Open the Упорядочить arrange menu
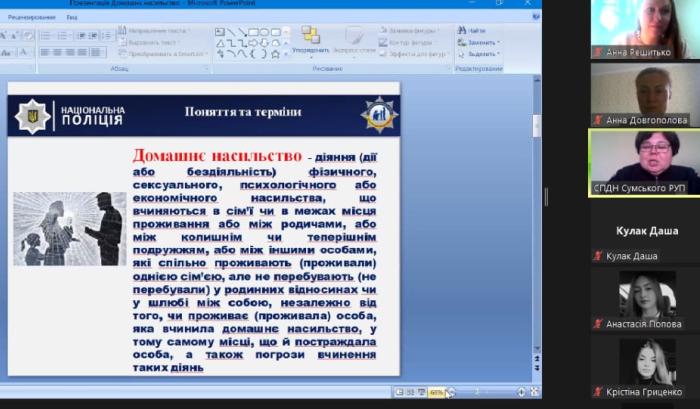Viewport: 700px width, 409px height. click(x=310, y=42)
